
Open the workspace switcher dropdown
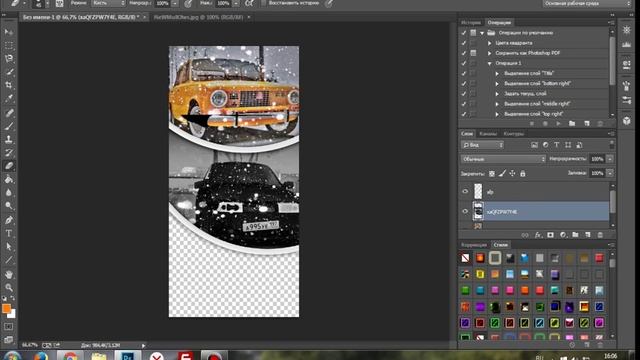pos(587,3)
